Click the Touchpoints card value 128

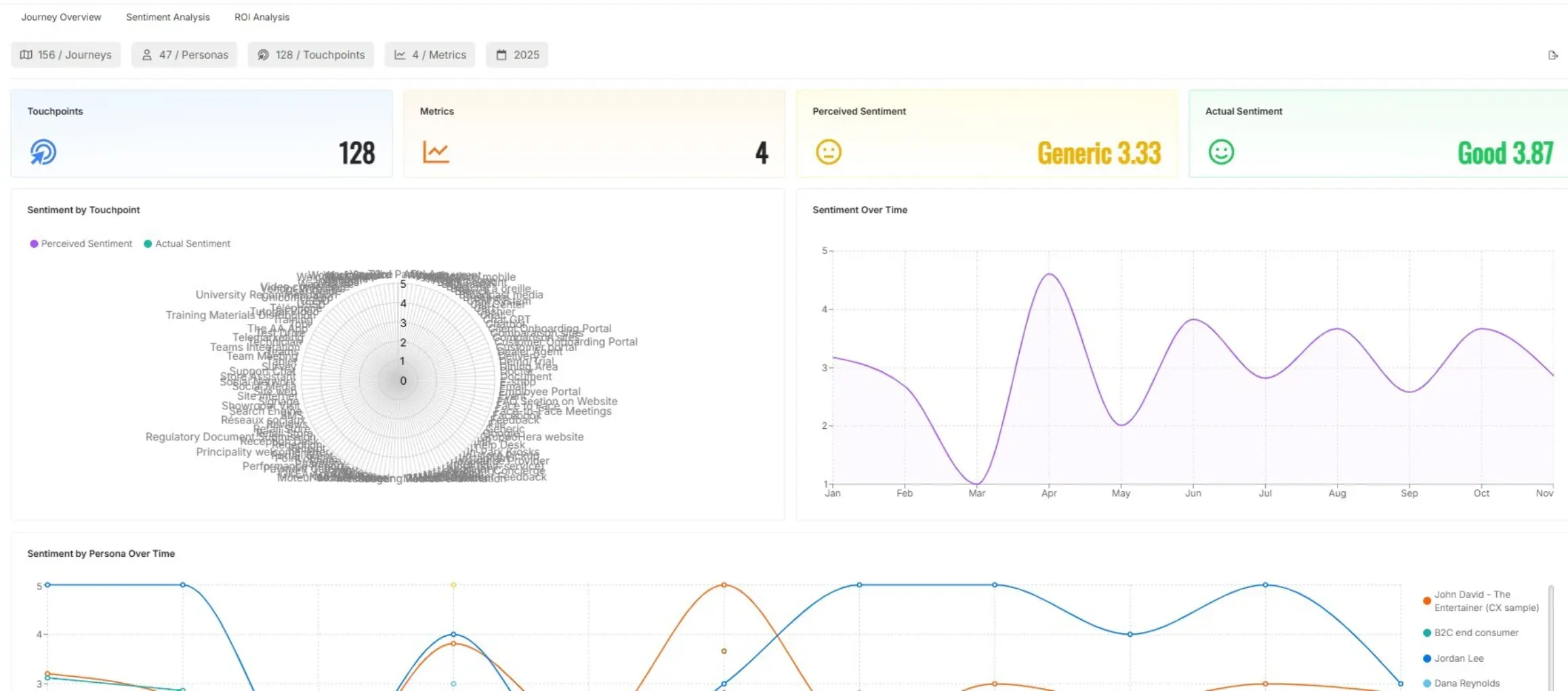tap(356, 153)
